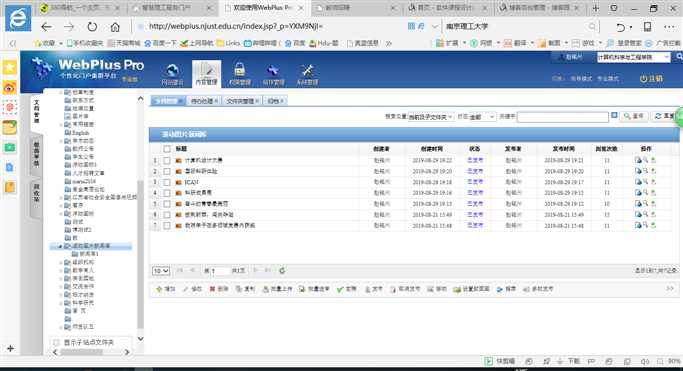Click the folder tree vertical scrollbar
Image resolution: width=683 pixels, height=371 pixels.
[x=140, y=255]
